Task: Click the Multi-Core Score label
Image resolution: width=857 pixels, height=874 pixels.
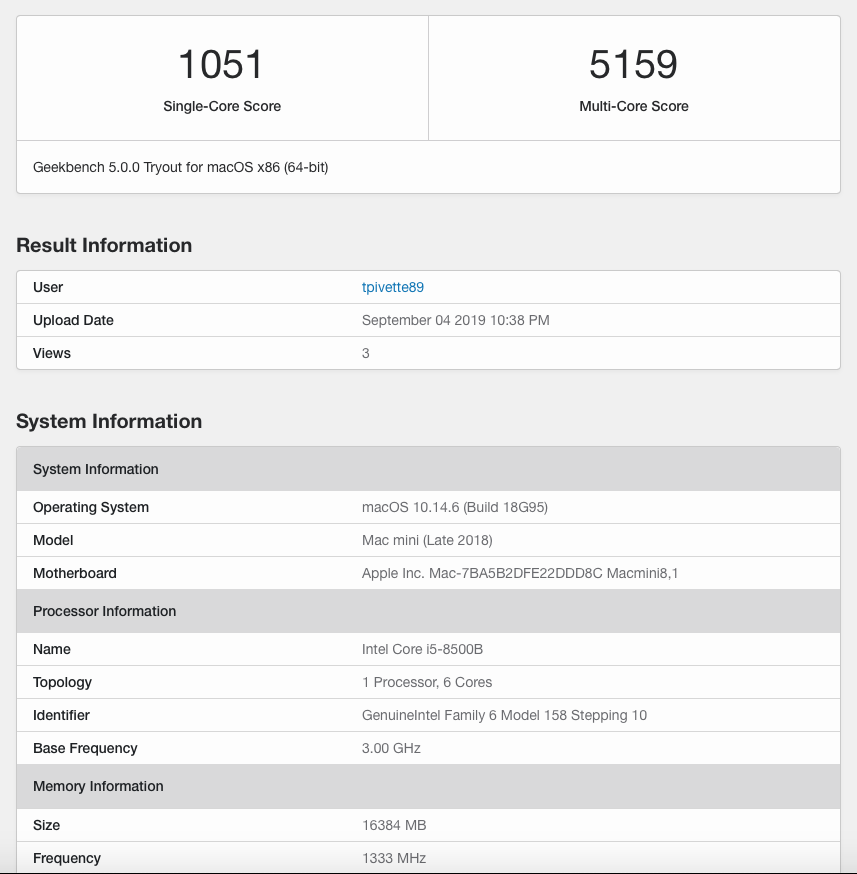Action: [x=634, y=106]
